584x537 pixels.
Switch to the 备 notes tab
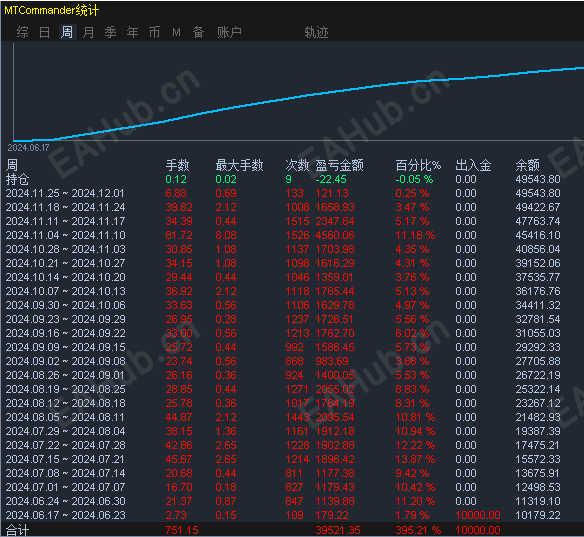[199, 32]
